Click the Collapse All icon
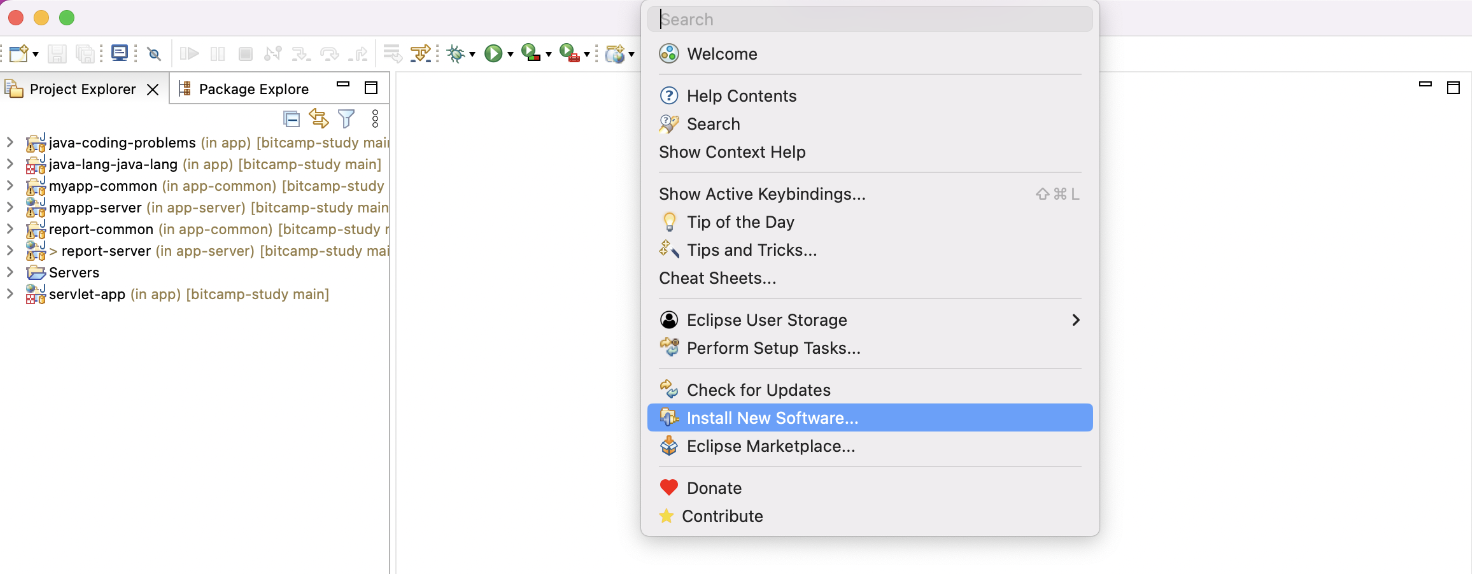Viewport: 1472px width, 574px height. pyautogui.click(x=291, y=119)
